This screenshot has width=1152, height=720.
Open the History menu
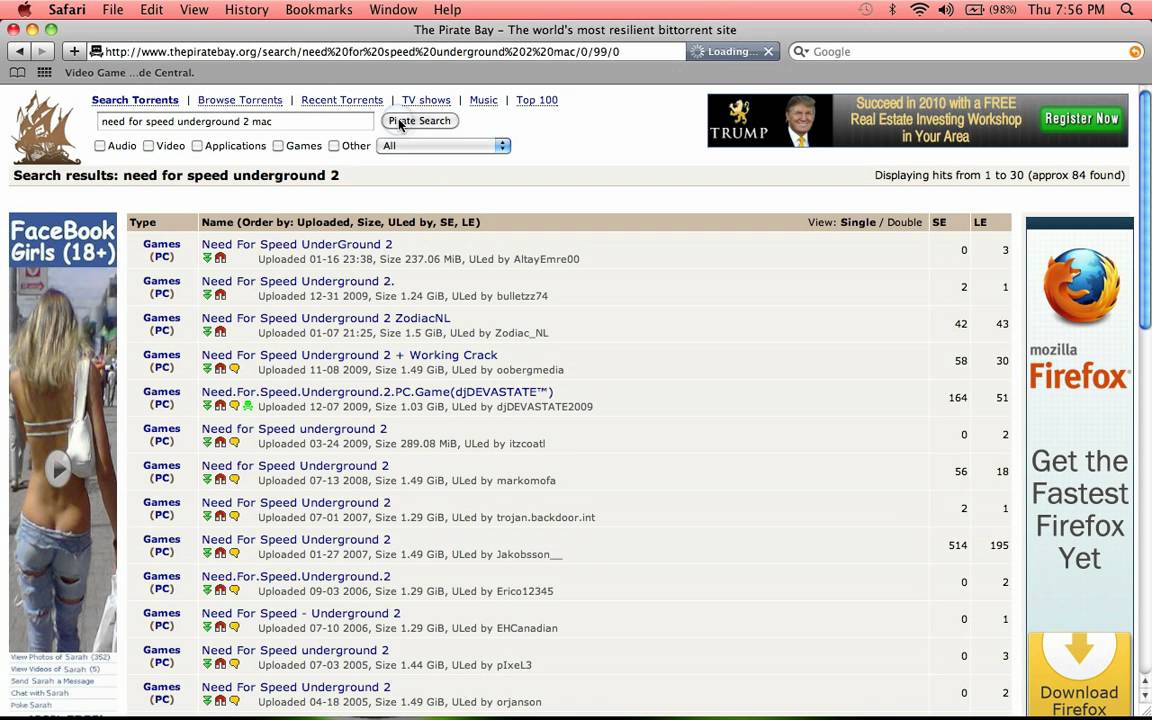[x=246, y=10]
